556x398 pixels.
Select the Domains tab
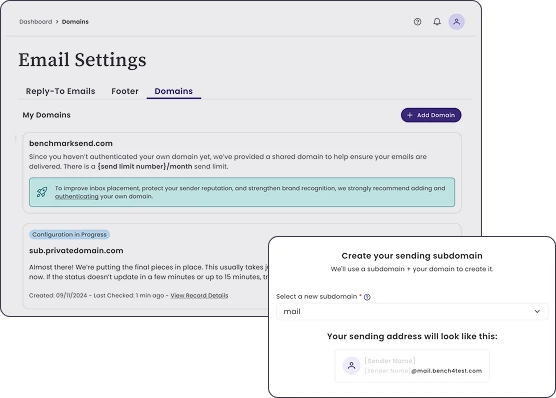click(173, 91)
